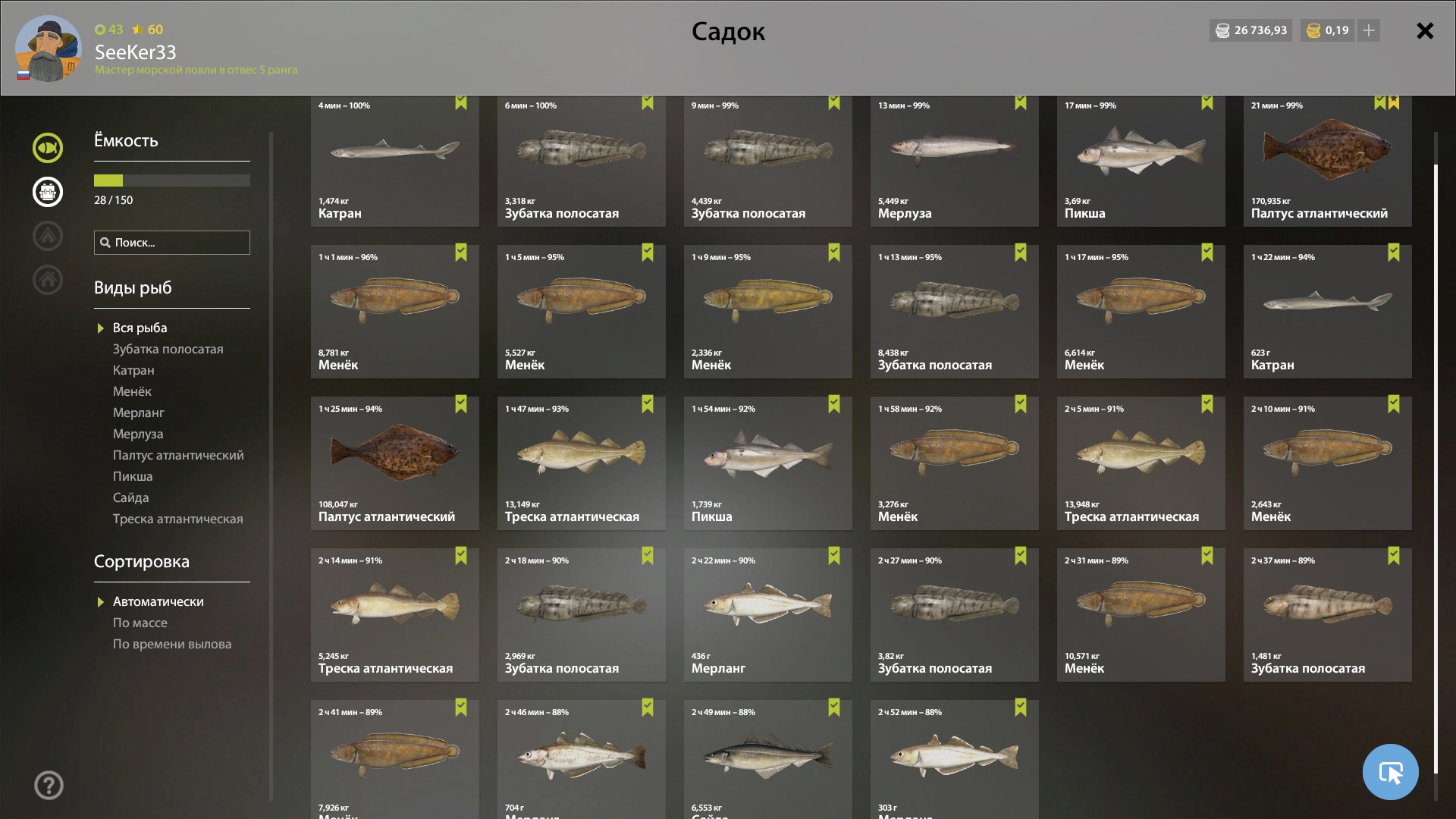Filter list by Палтус атлантический
Viewport: 1456px width, 819px height.
click(178, 455)
